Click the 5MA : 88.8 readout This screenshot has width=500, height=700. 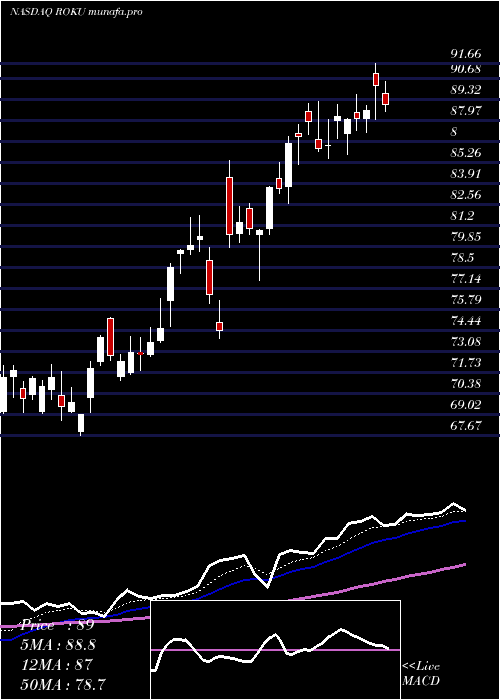58,645
